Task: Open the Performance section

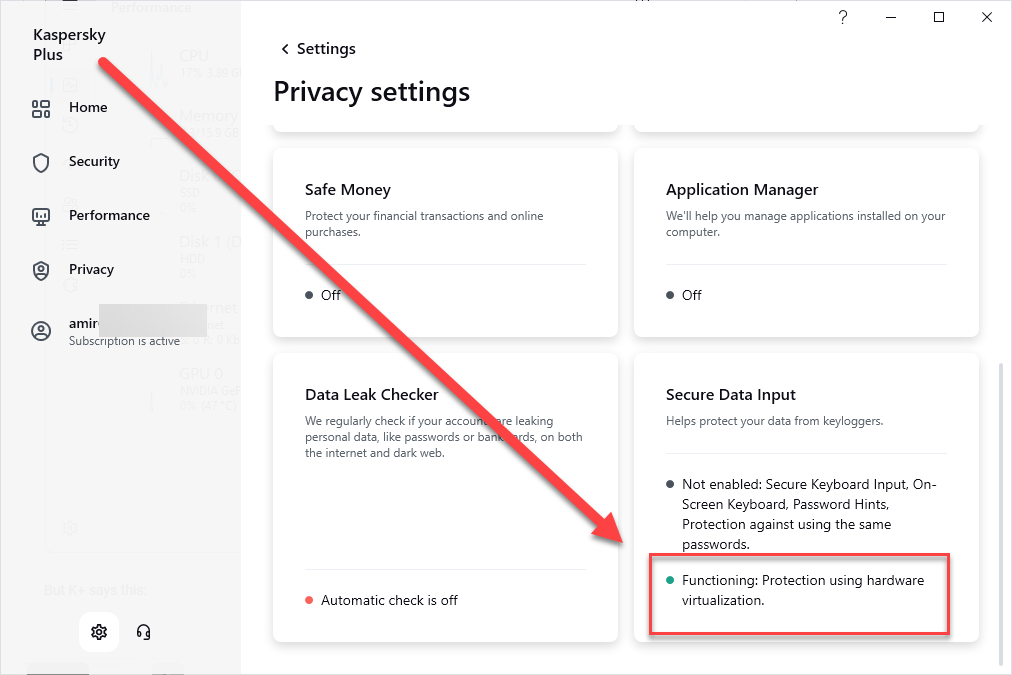Action: click(x=109, y=216)
